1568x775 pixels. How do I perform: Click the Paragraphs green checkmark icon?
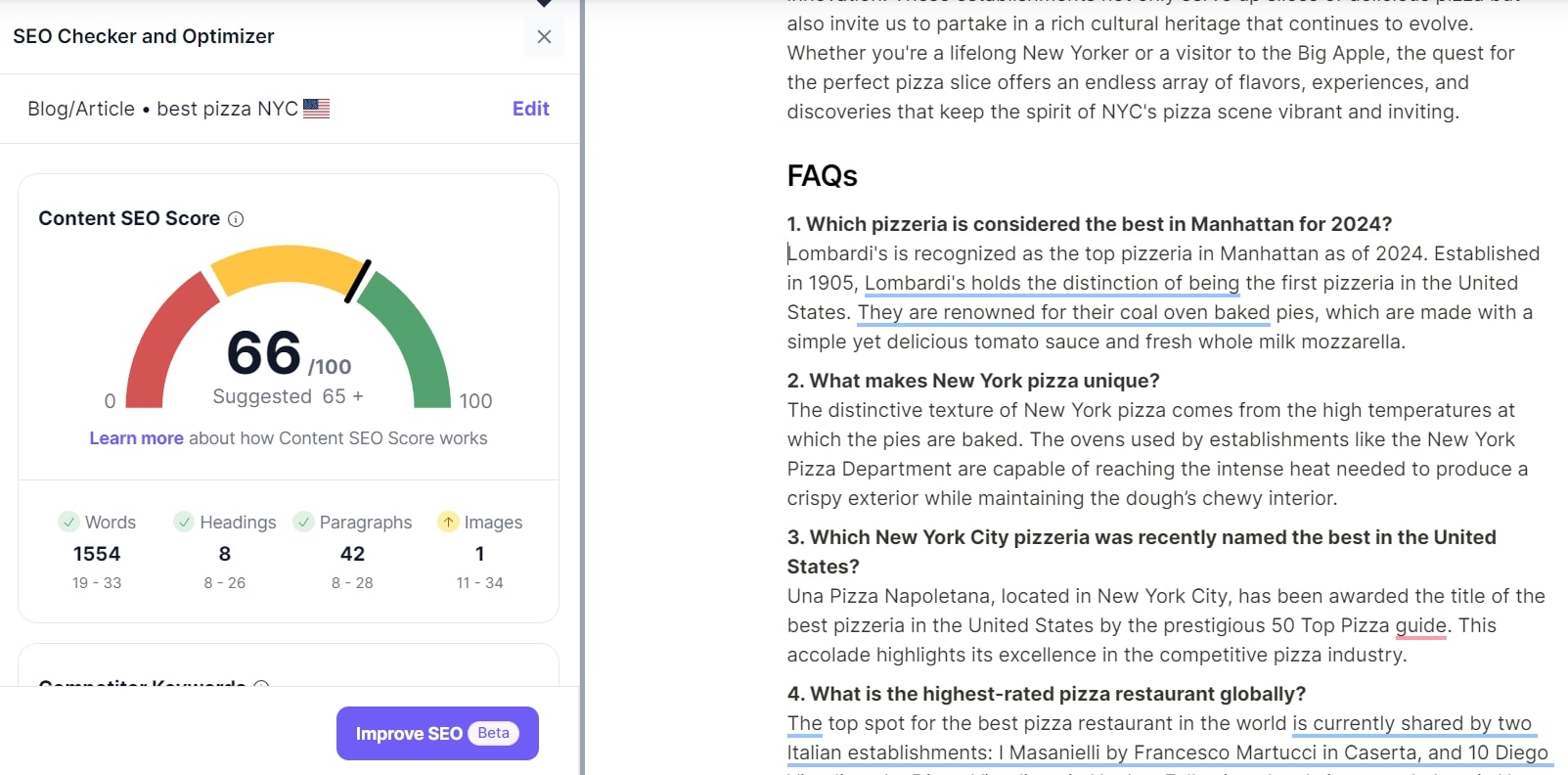[x=303, y=522]
